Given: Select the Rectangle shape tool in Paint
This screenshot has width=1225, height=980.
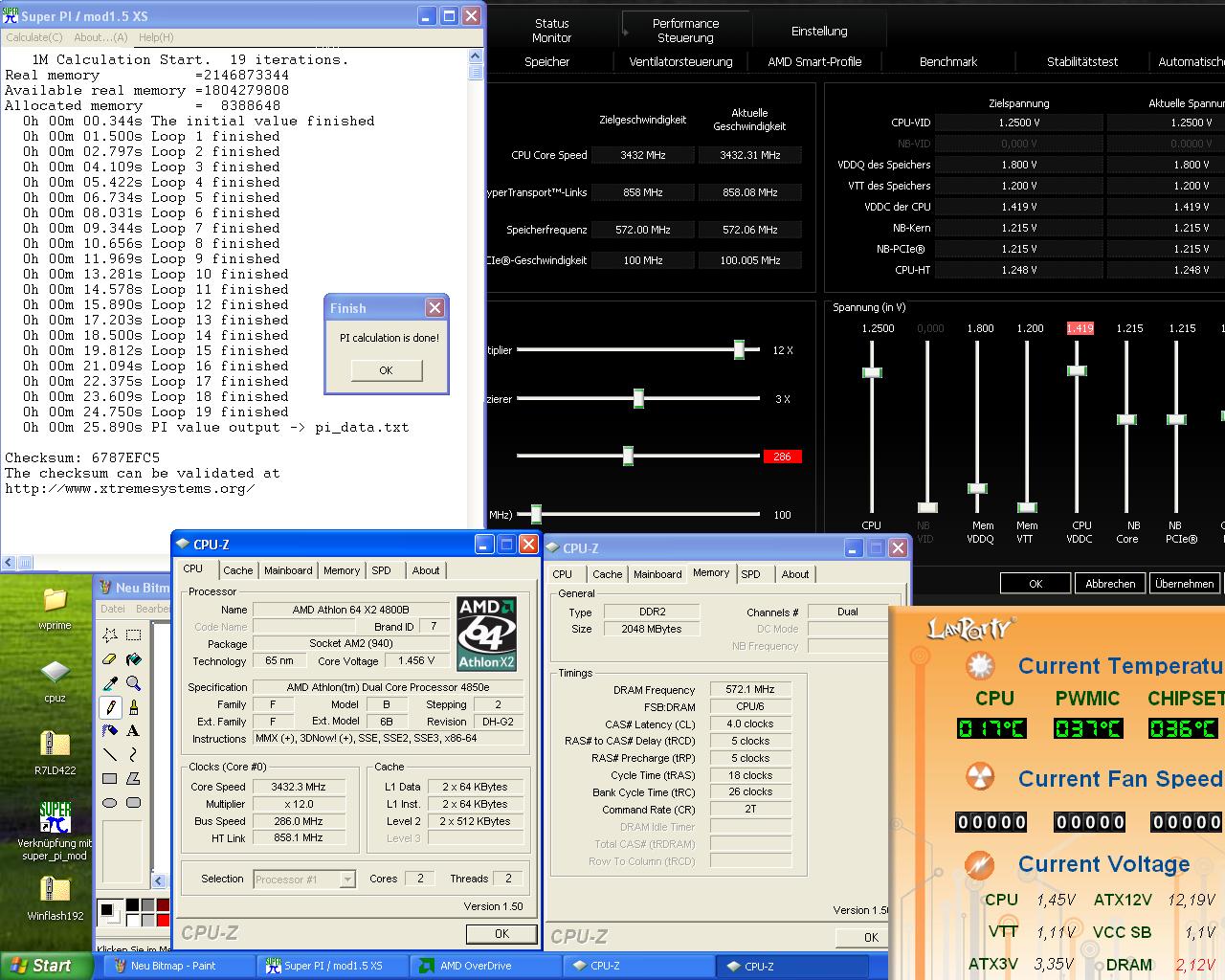Looking at the screenshot, I should [110, 779].
